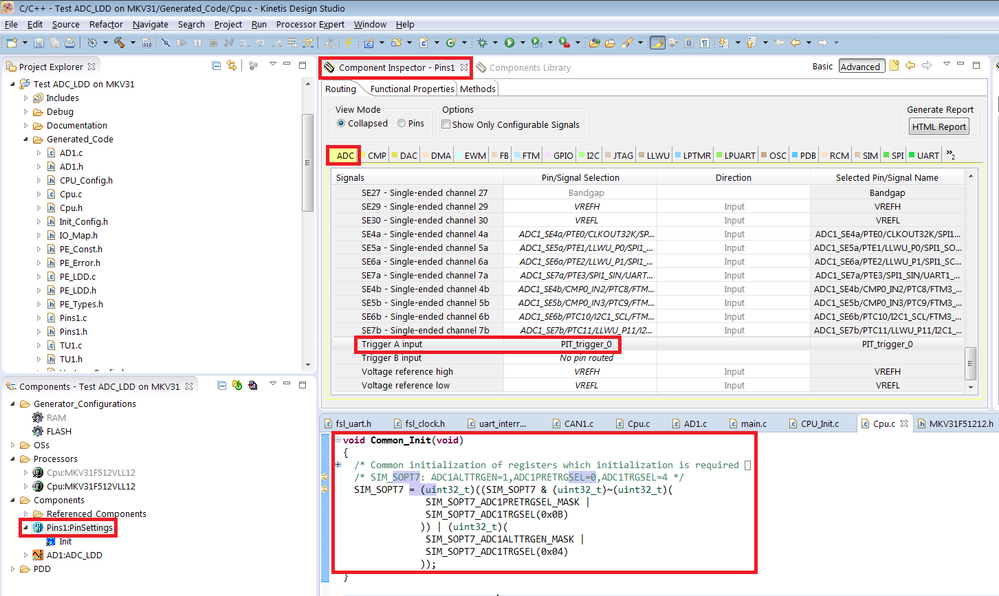The image size is (999, 596).
Task: Select Pins1:PinSettings component
Action: (x=79, y=528)
